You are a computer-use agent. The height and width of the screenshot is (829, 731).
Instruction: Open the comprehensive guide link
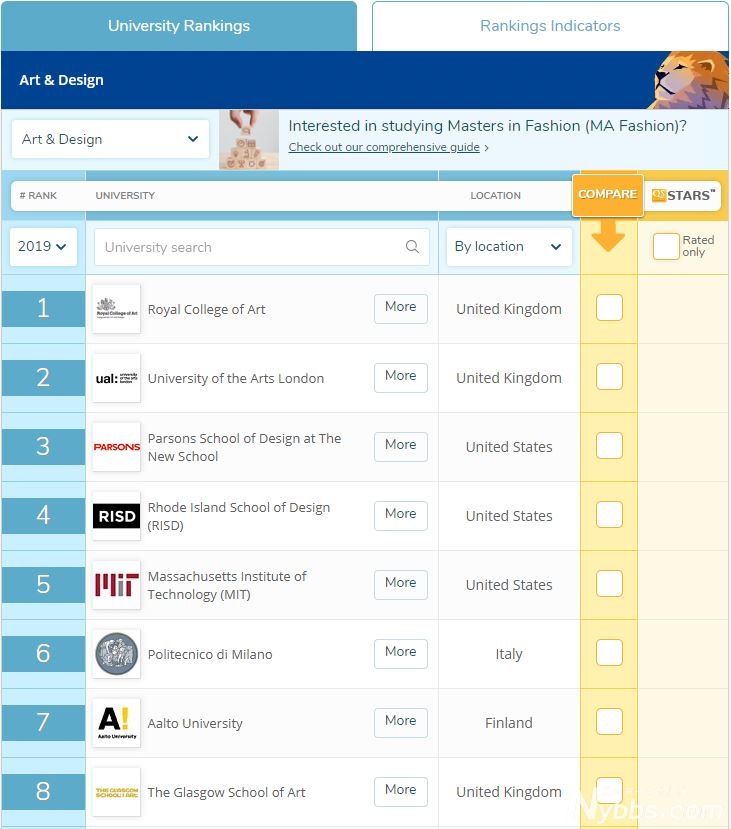[x=384, y=147]
